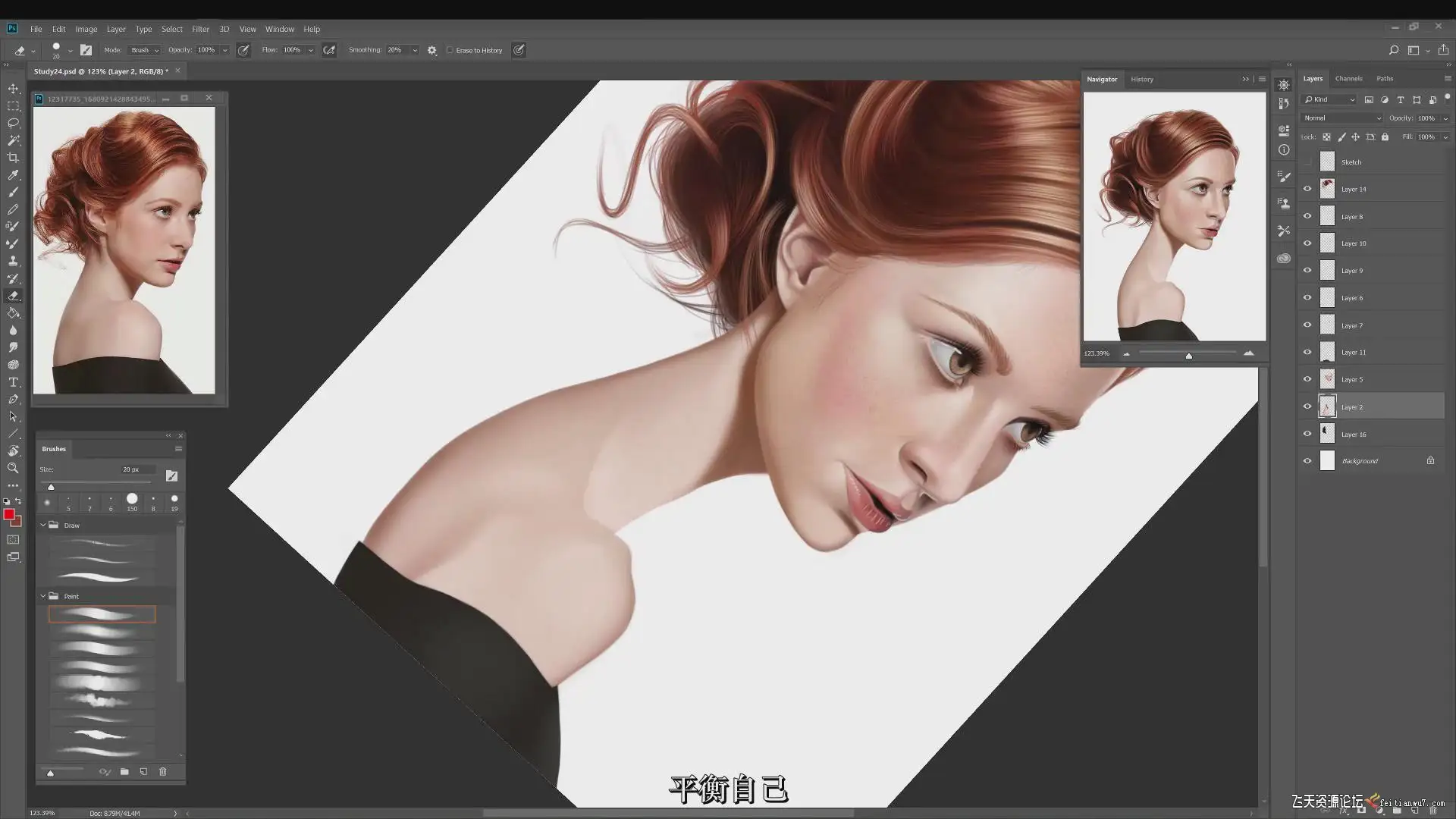The image size is (1456, 819).
Task: Delete brush using trash icon
Action: [162, 772]
